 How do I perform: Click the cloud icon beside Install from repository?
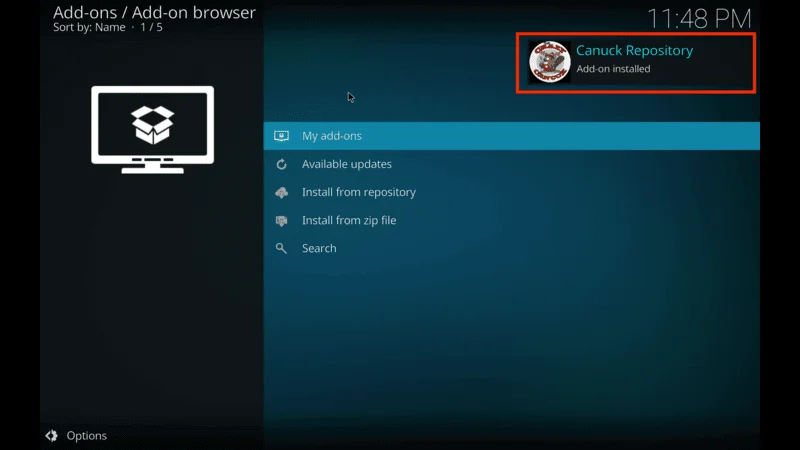[x=282, y=192]
